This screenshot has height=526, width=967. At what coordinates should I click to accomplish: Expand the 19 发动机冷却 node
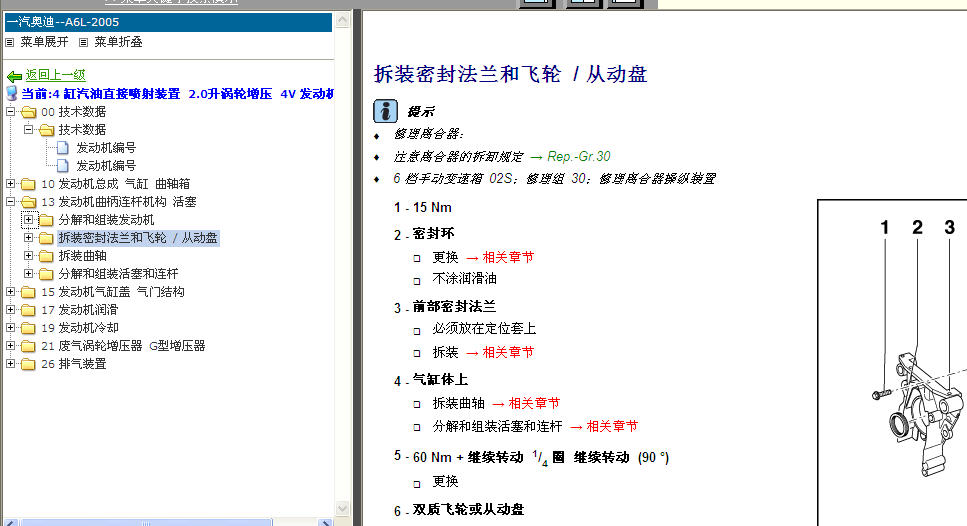pos(10,327)
